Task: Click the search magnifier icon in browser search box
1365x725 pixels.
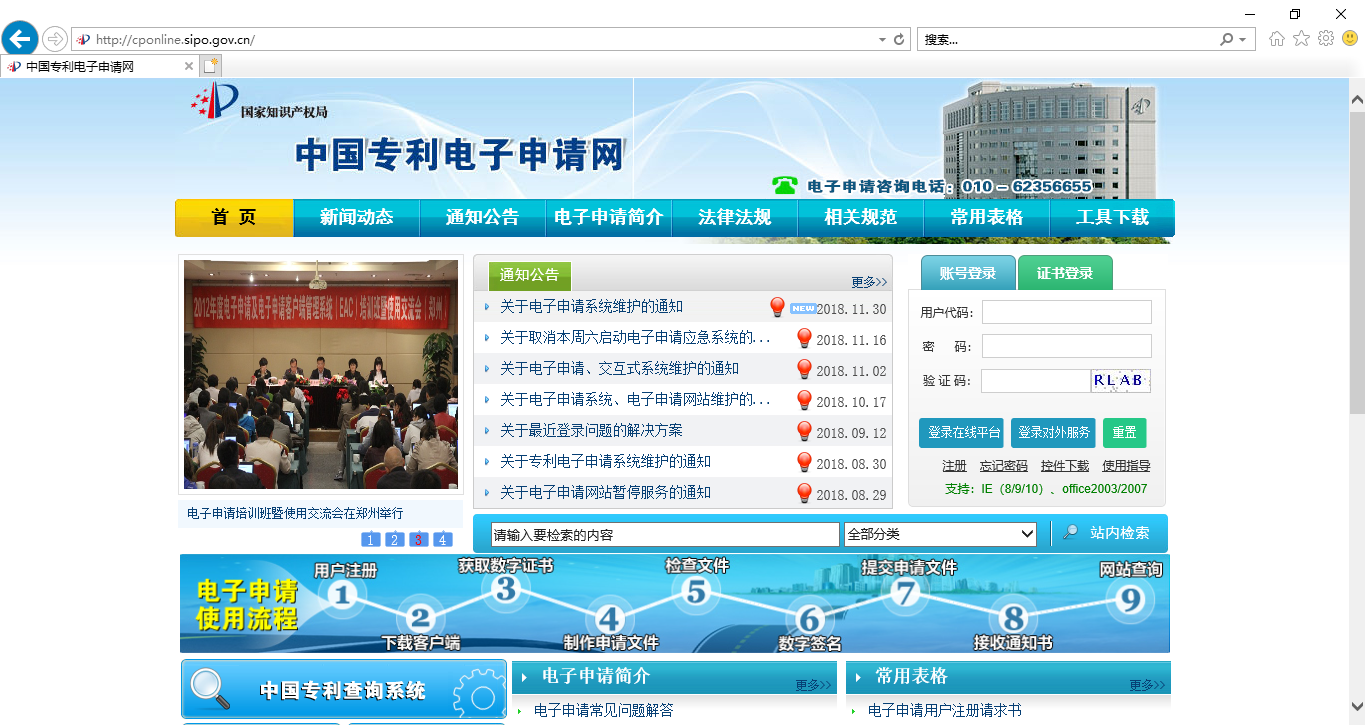Action: (x=1227, y=40)
